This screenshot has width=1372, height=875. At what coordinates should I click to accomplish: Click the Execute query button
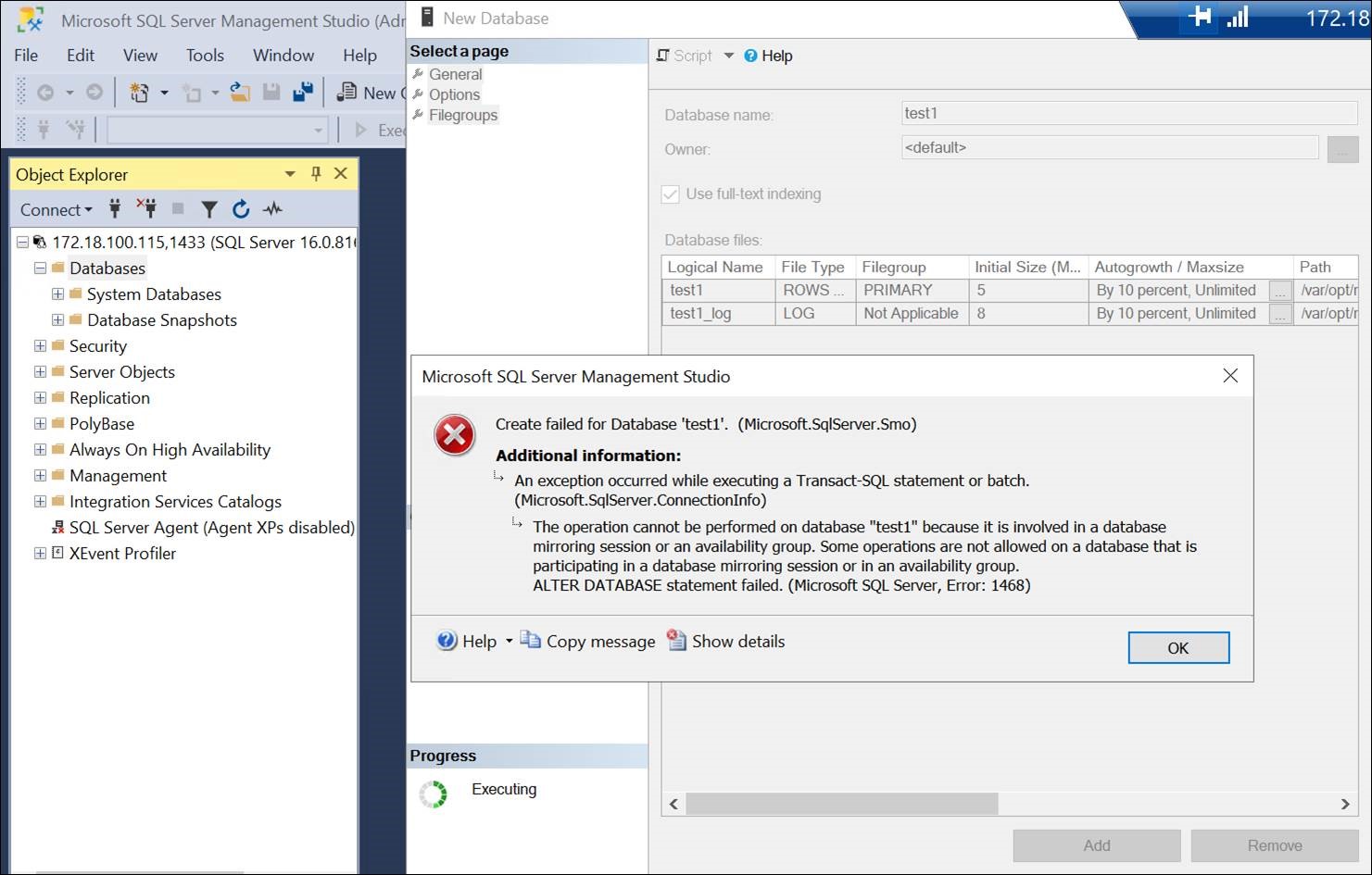[x=381, y=131]
